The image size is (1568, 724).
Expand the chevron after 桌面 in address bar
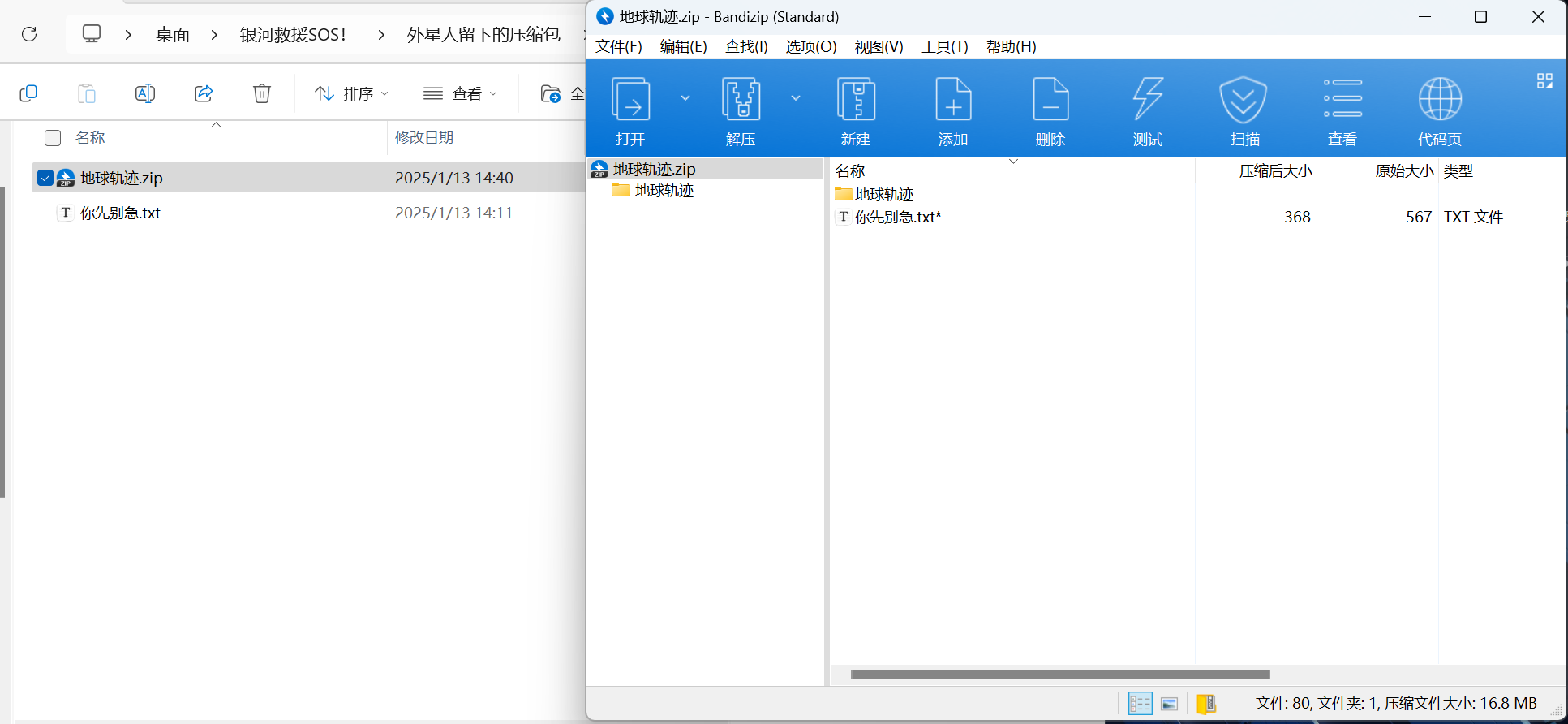[214, 35]
